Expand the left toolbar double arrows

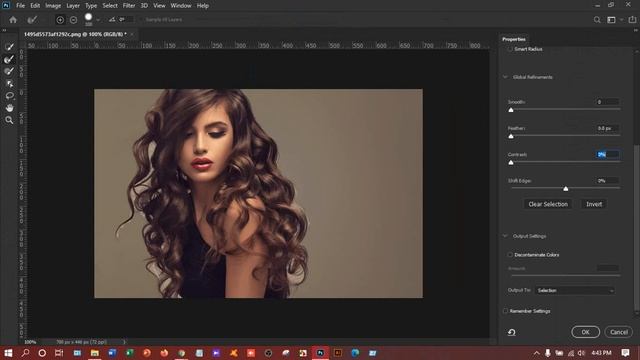click(x=4, y=30)
